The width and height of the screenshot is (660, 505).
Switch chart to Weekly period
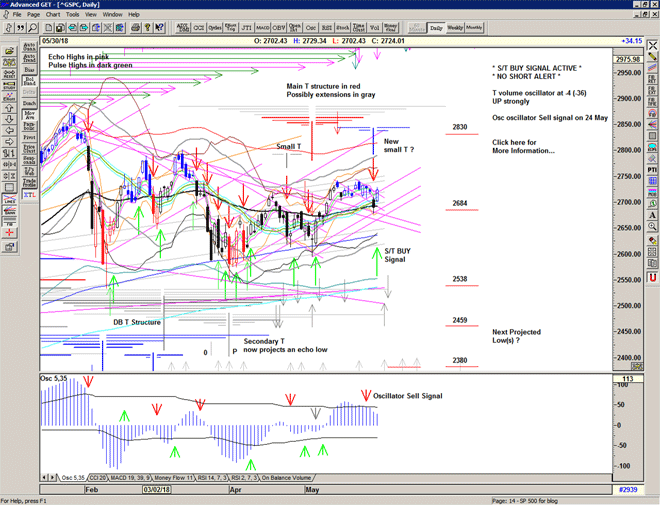tap(454, 29)
